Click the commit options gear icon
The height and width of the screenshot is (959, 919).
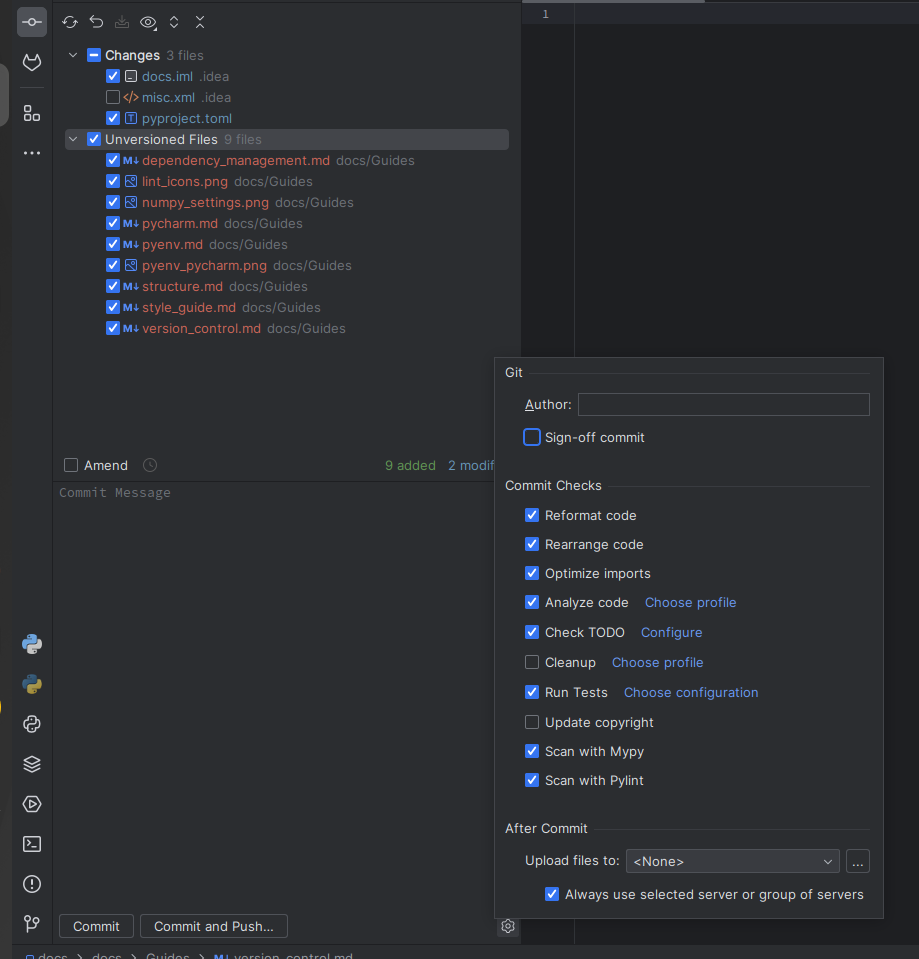[x=508, y=927]
